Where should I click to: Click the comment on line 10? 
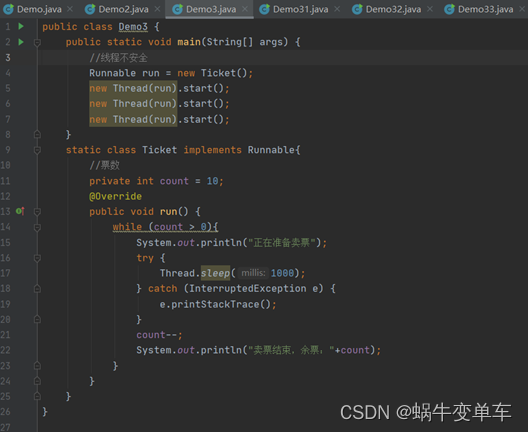[x=104, y=165]
